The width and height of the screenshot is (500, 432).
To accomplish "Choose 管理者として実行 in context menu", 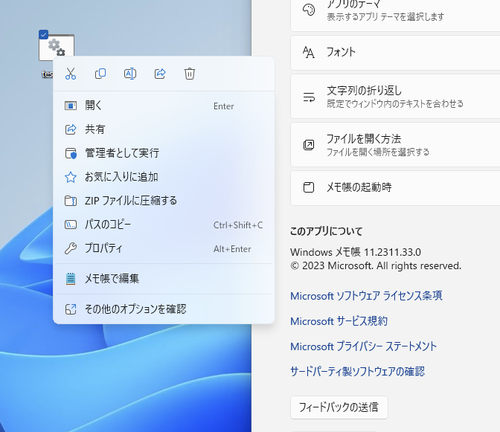I will click(x=163, y=153).
